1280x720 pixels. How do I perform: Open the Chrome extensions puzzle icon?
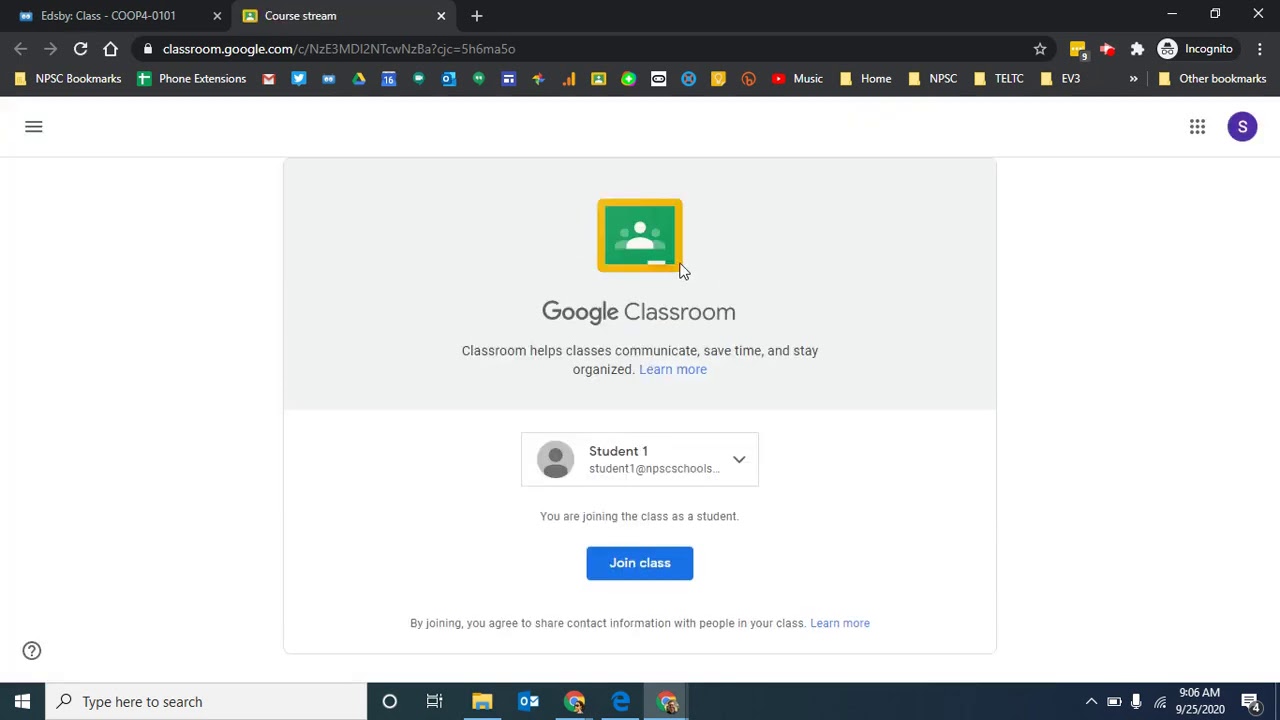coord(1137,48)
